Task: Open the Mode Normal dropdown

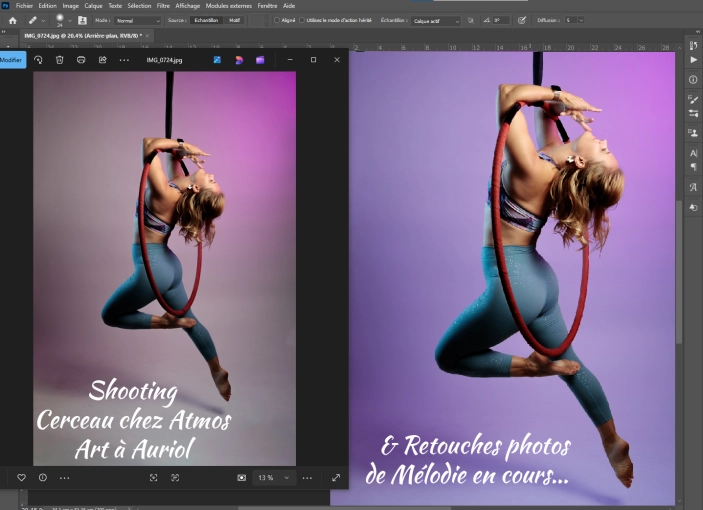Action: [137, 21]
